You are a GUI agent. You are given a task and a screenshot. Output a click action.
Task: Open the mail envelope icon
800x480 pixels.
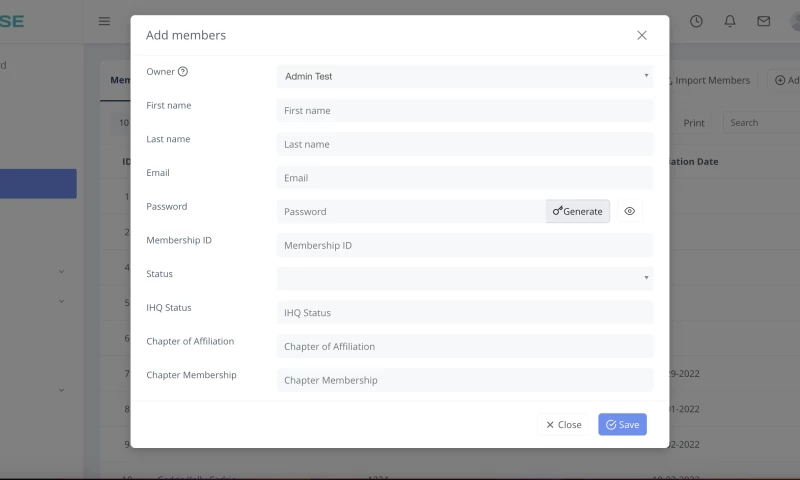click(763, 21)
